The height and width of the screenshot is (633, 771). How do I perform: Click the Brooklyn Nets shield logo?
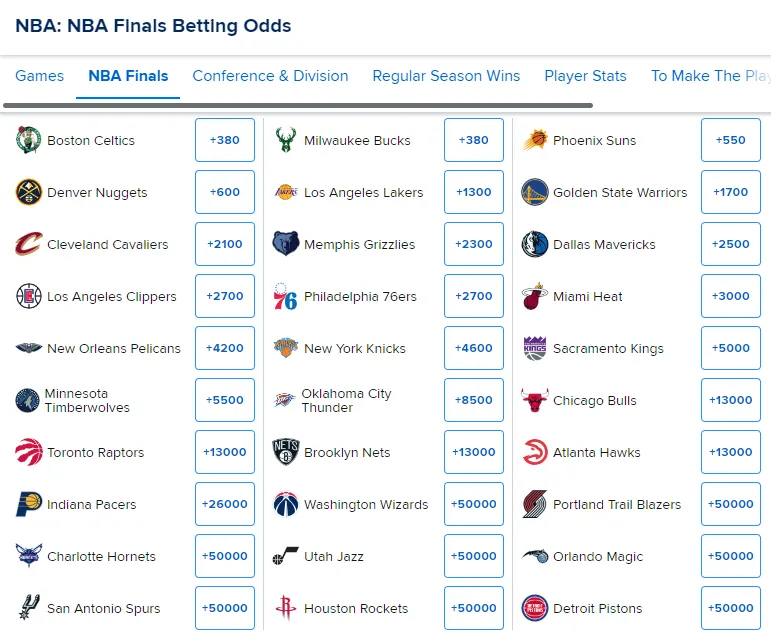[286, 452]
